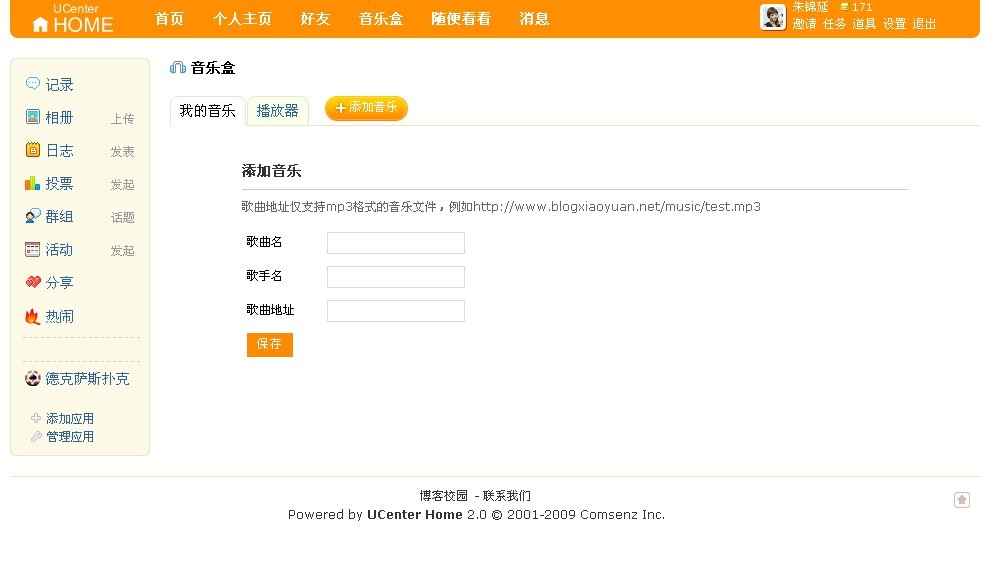Focus the 歌曲名 input field
Image resolution: width=989 pixels, height=584 pixels.
tap(396, 243)
